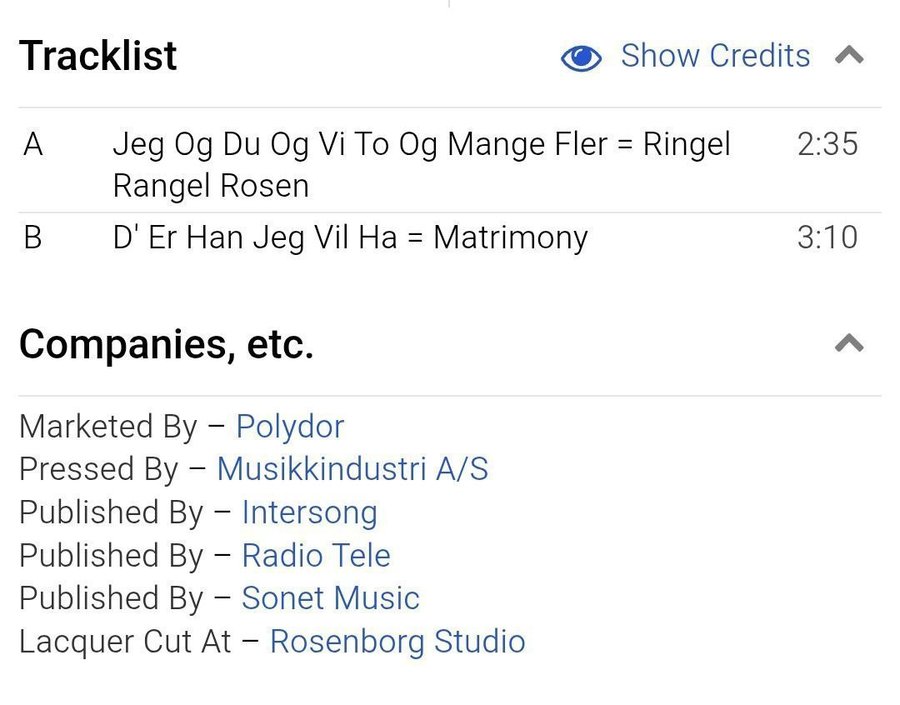Collapse the Companies, etc. section chevron
The width and height of the screenshot is (900, 705).
click(849, 344)
